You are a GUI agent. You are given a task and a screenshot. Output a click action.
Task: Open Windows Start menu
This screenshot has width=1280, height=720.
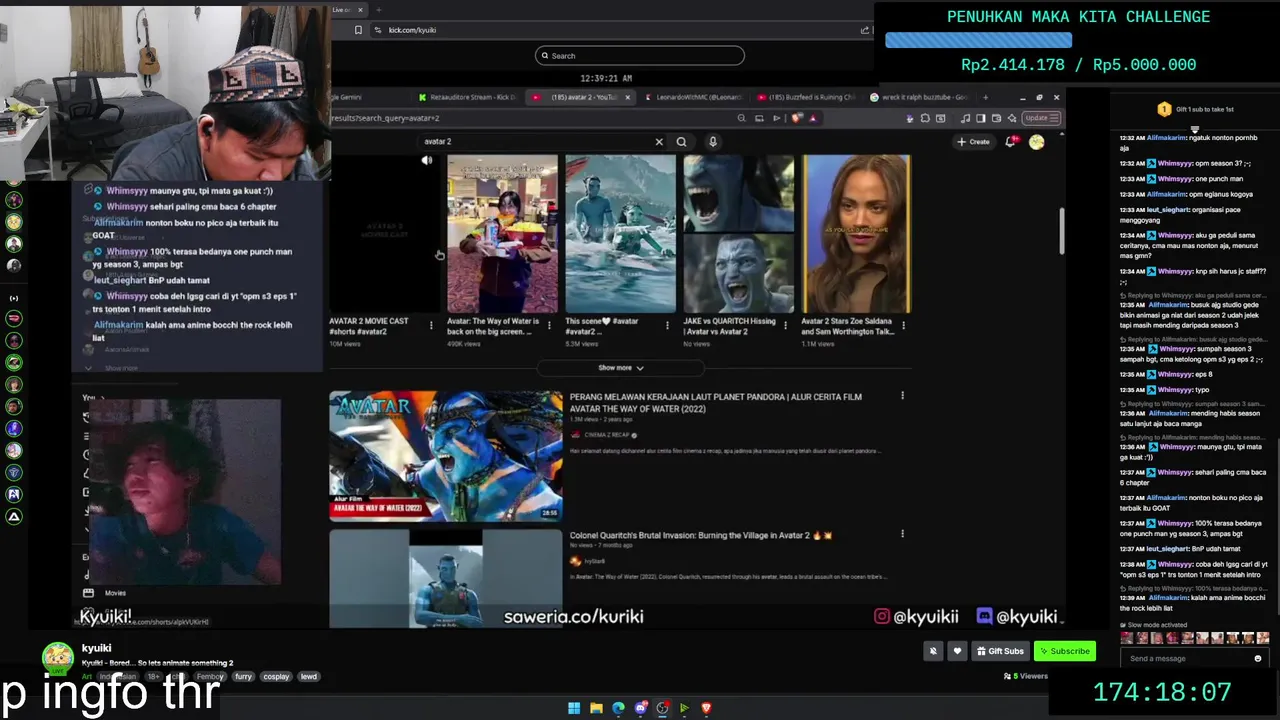point(574,708)
